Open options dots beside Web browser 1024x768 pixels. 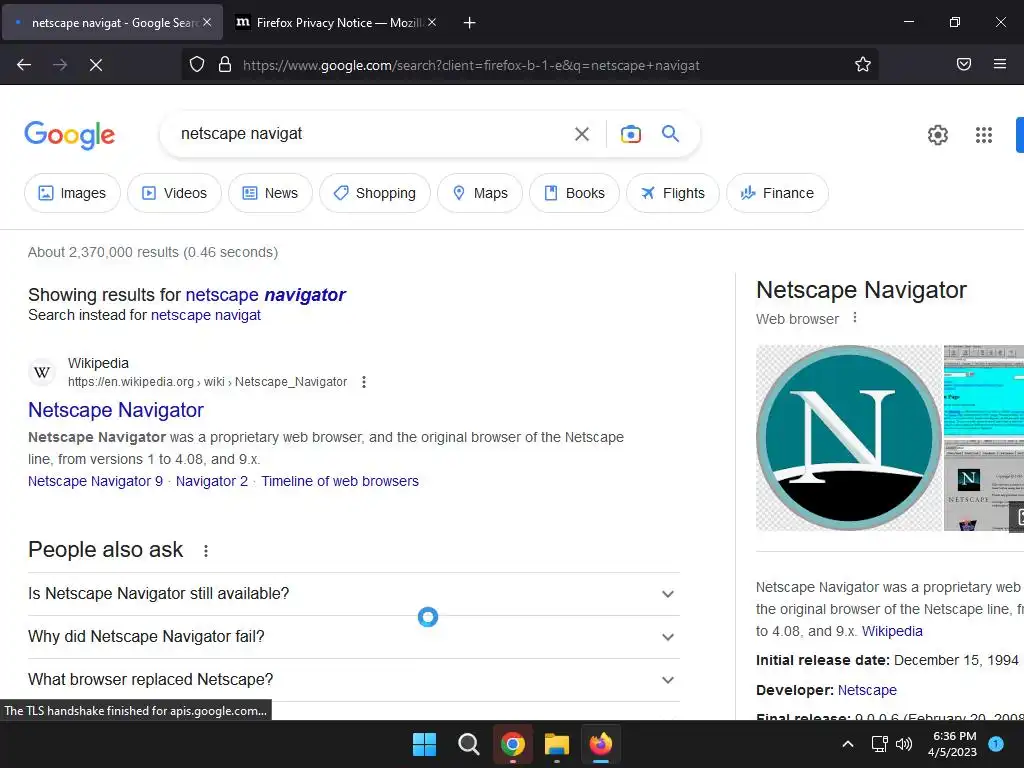pos(855,318)
